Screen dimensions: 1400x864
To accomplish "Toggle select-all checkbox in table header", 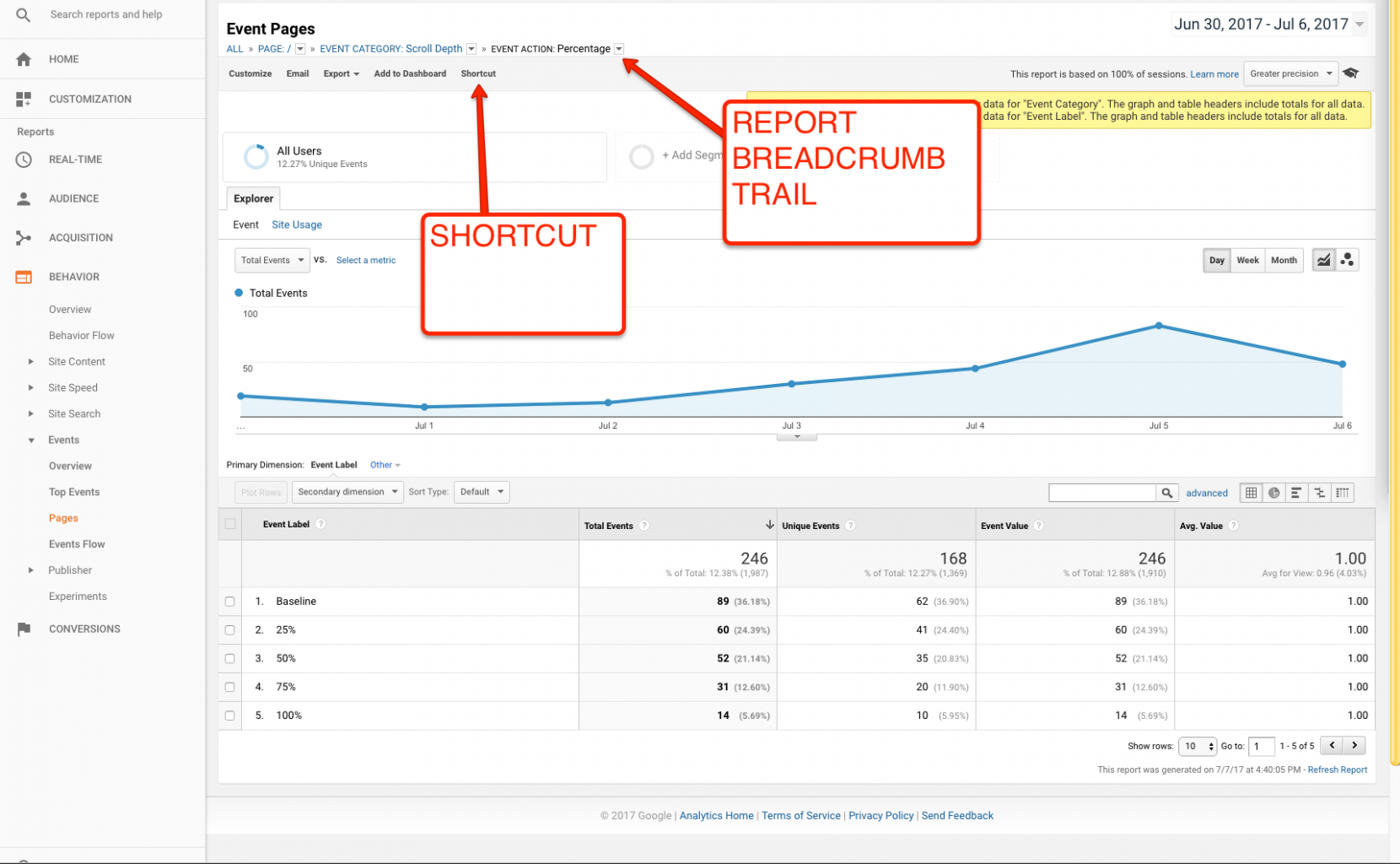I will click(x=230, y=524).
